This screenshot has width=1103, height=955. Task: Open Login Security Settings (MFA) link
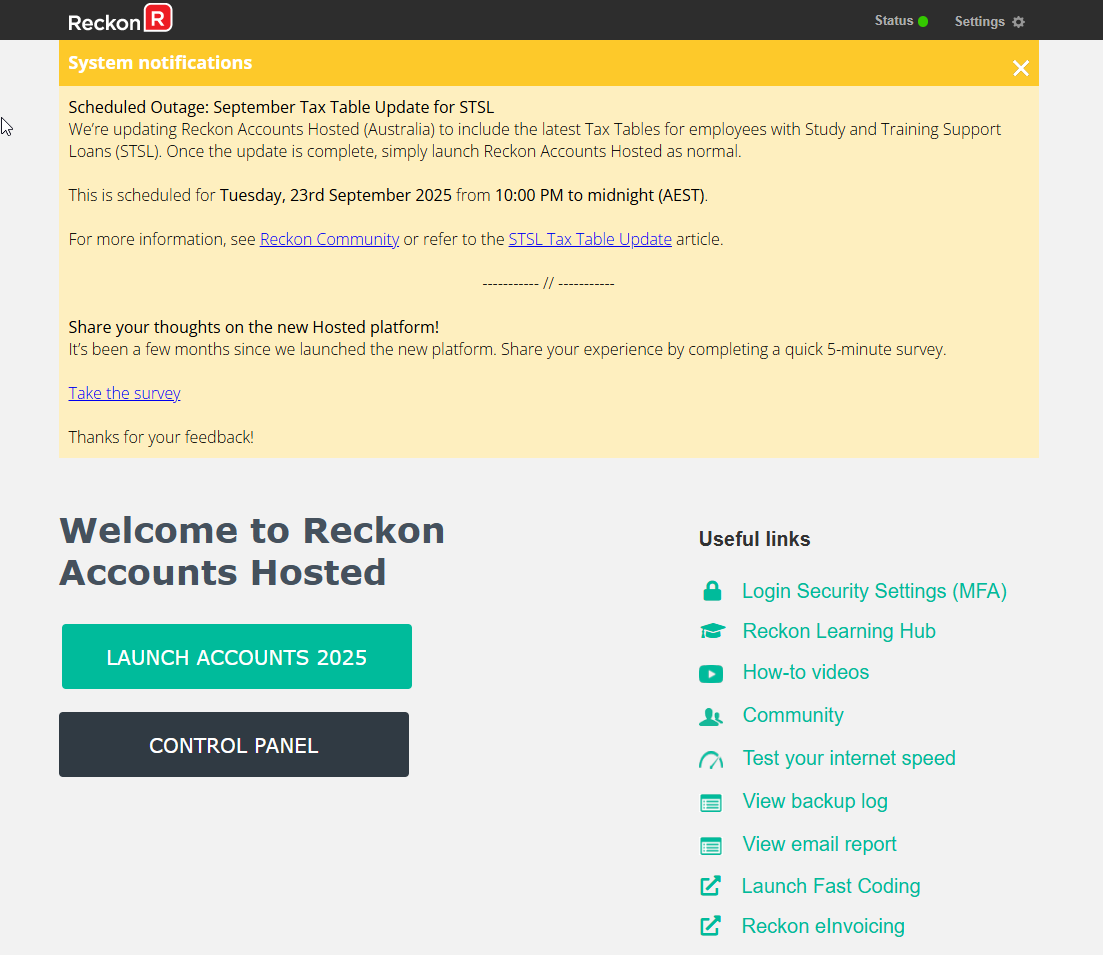(x=874, y=591)
